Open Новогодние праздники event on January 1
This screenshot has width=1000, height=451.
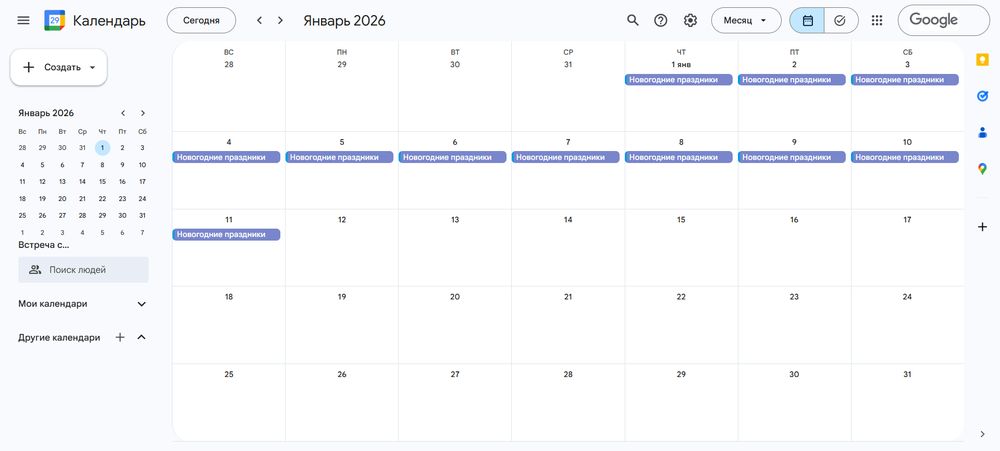tap(678, 80)
